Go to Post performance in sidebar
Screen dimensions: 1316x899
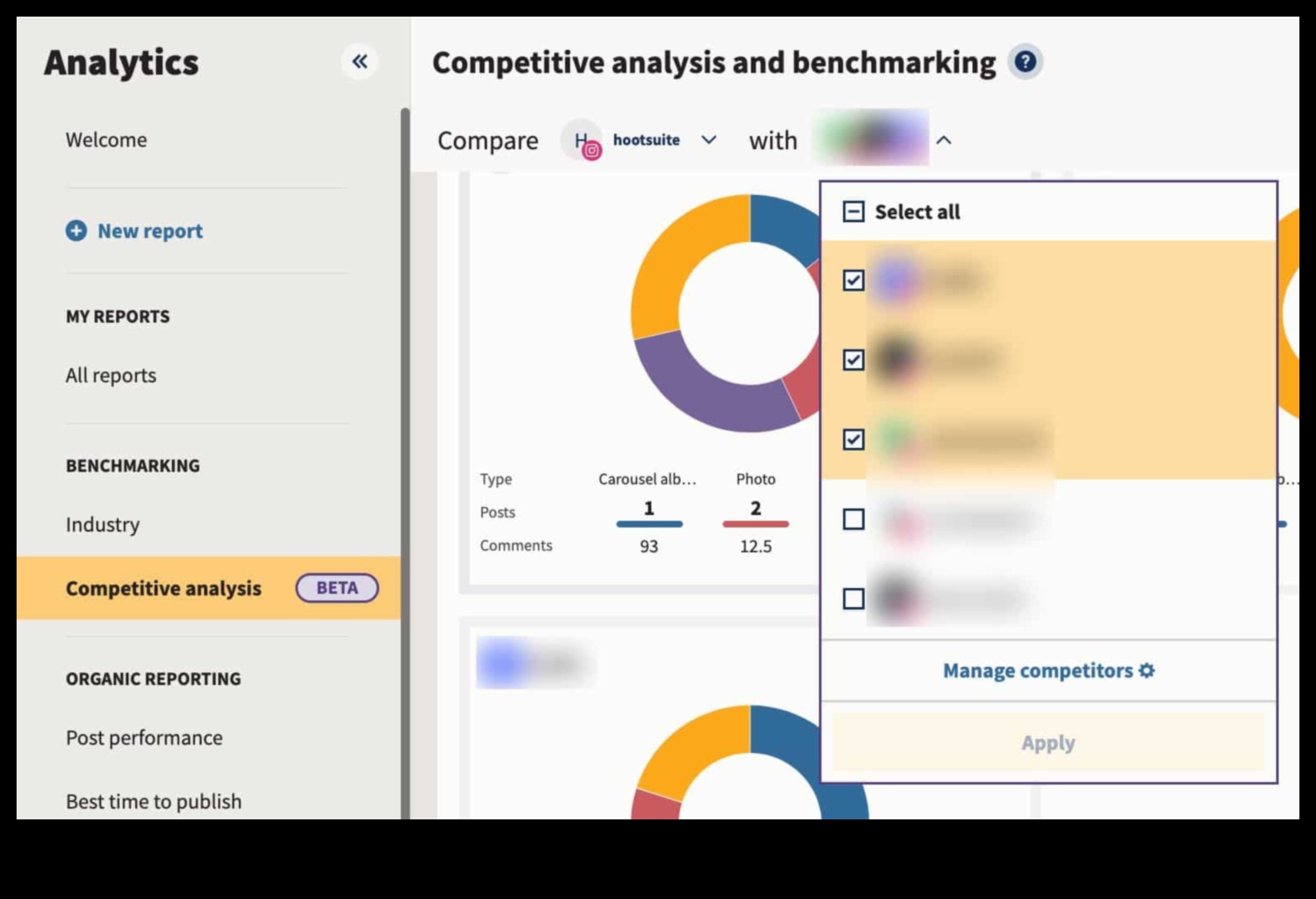(x=144, y=738)
